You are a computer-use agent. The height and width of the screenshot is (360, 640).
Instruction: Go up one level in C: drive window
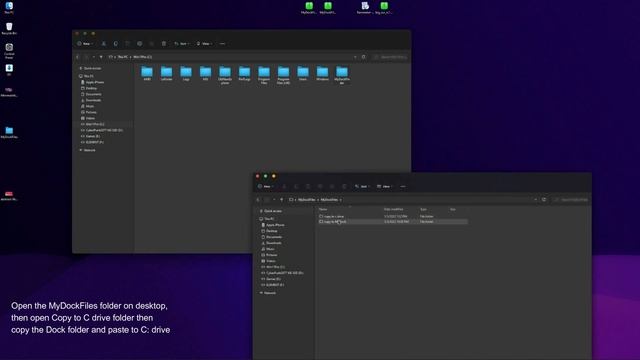[x=101, y=57]
